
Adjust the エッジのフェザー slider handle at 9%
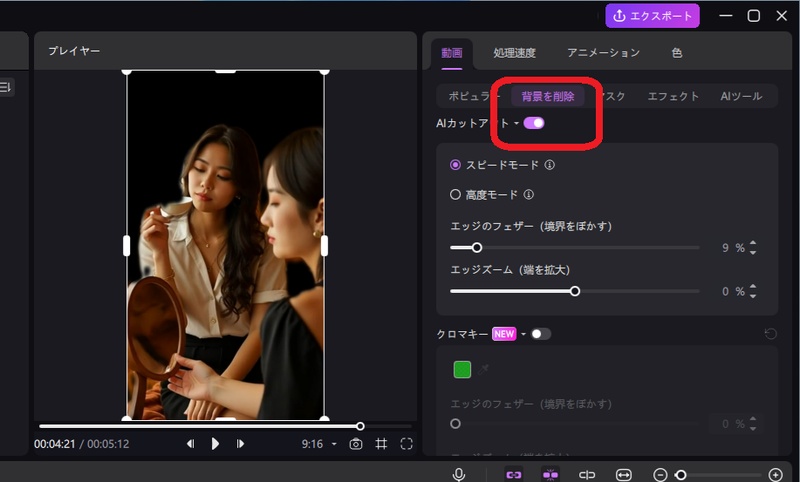point(477,247)
